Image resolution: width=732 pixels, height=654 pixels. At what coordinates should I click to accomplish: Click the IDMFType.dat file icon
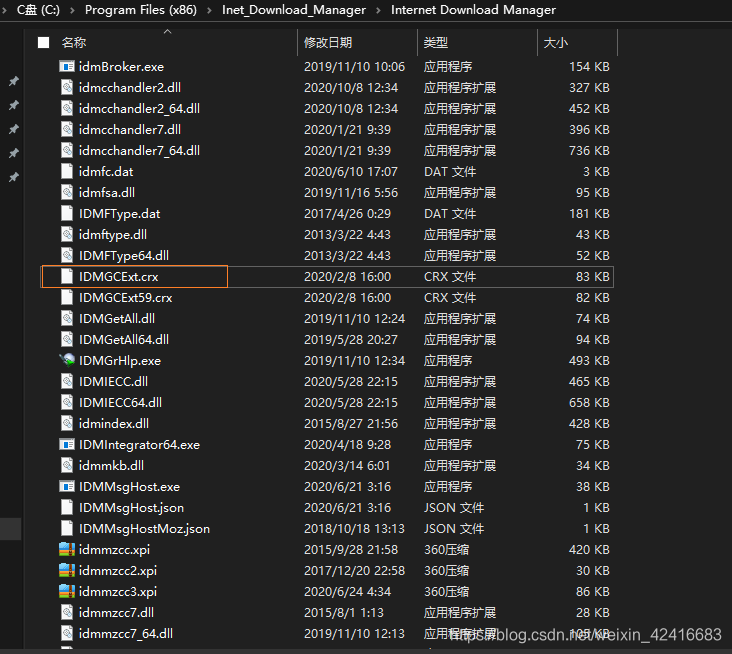67,214
